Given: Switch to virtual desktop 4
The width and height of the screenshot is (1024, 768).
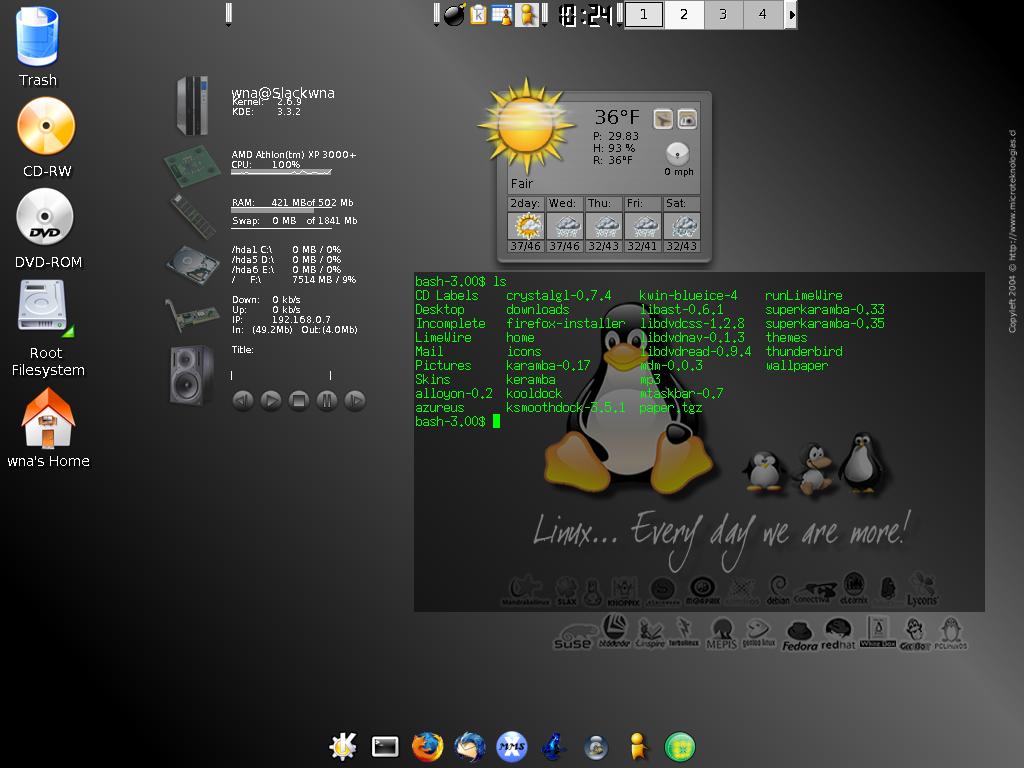Looking at the screenshot, I should [x=763, y=14].
